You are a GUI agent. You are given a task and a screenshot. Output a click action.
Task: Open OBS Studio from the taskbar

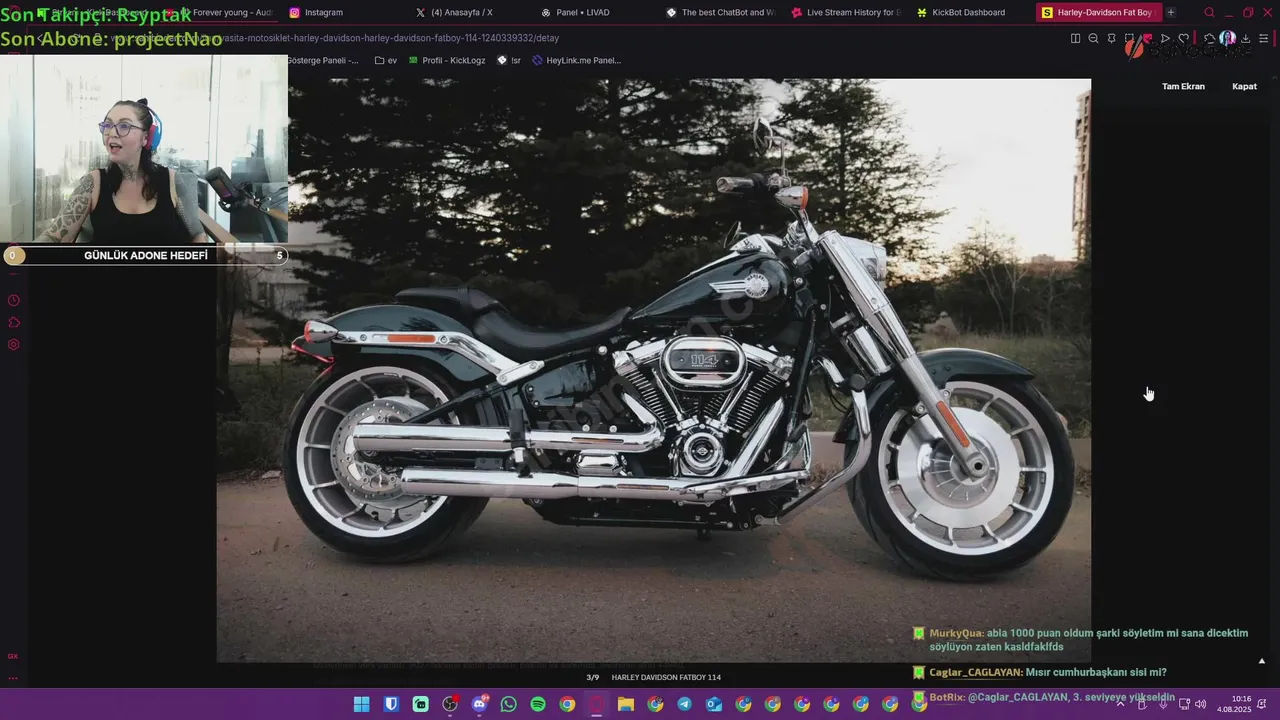point(450,704)
